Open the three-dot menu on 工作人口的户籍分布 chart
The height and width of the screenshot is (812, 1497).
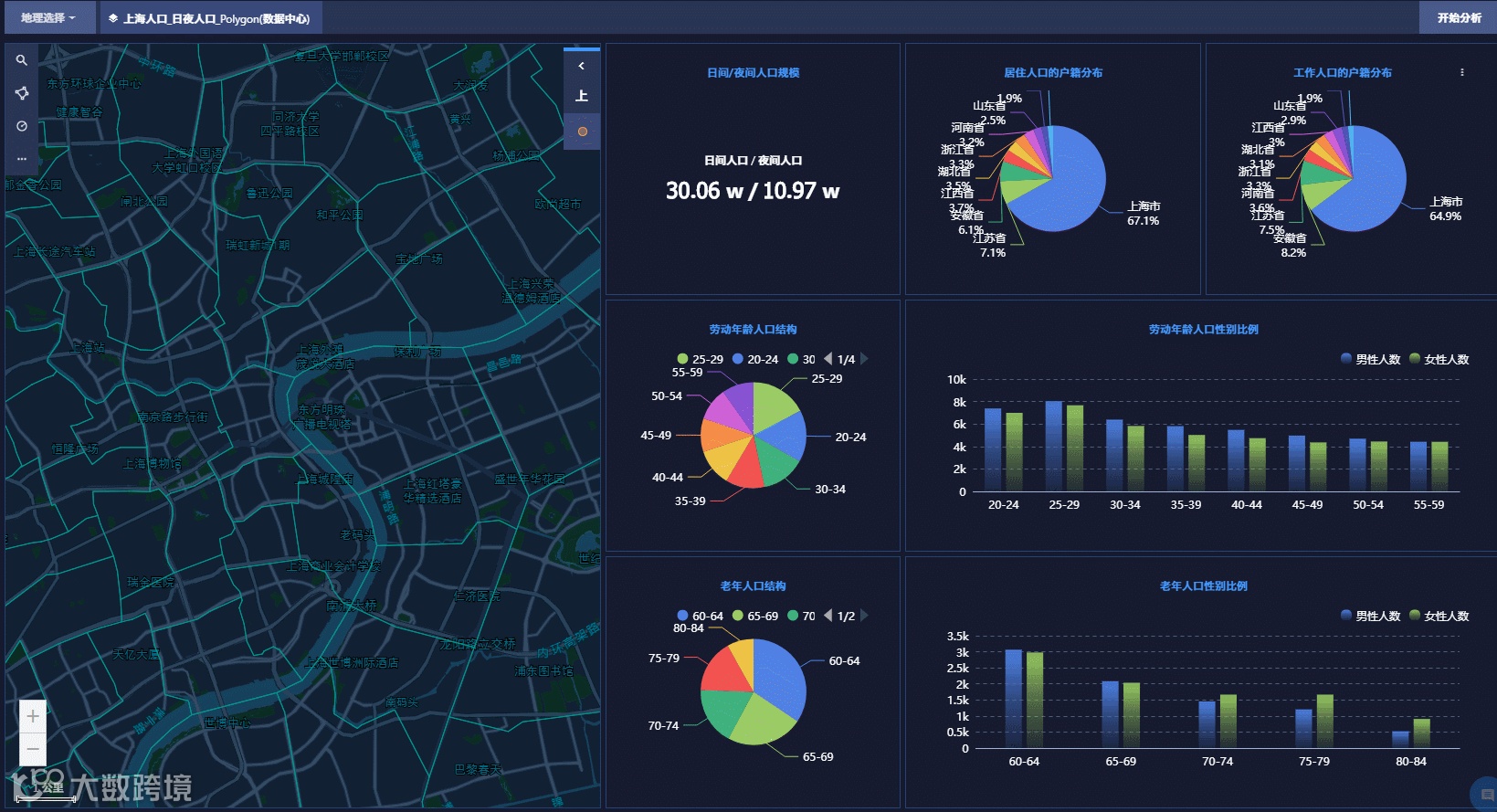pos(1461,72)
